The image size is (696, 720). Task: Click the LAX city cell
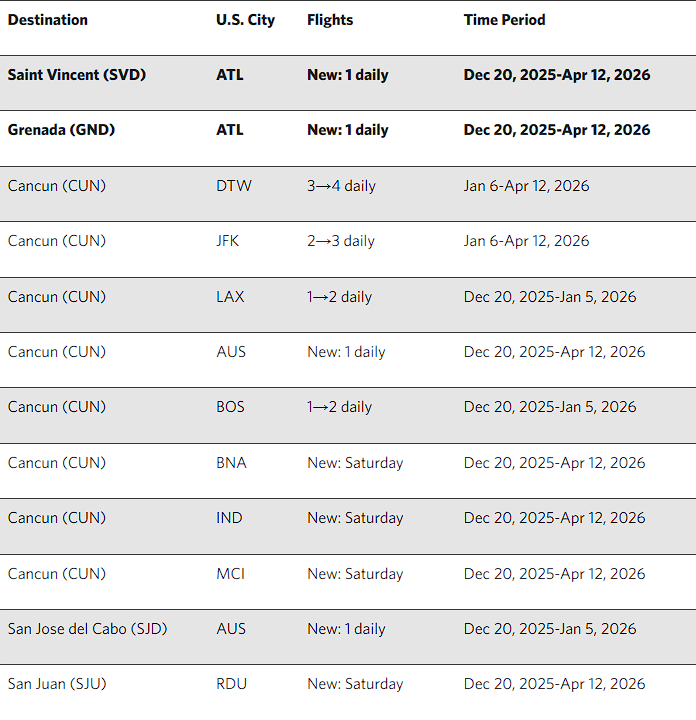[230, 297]
